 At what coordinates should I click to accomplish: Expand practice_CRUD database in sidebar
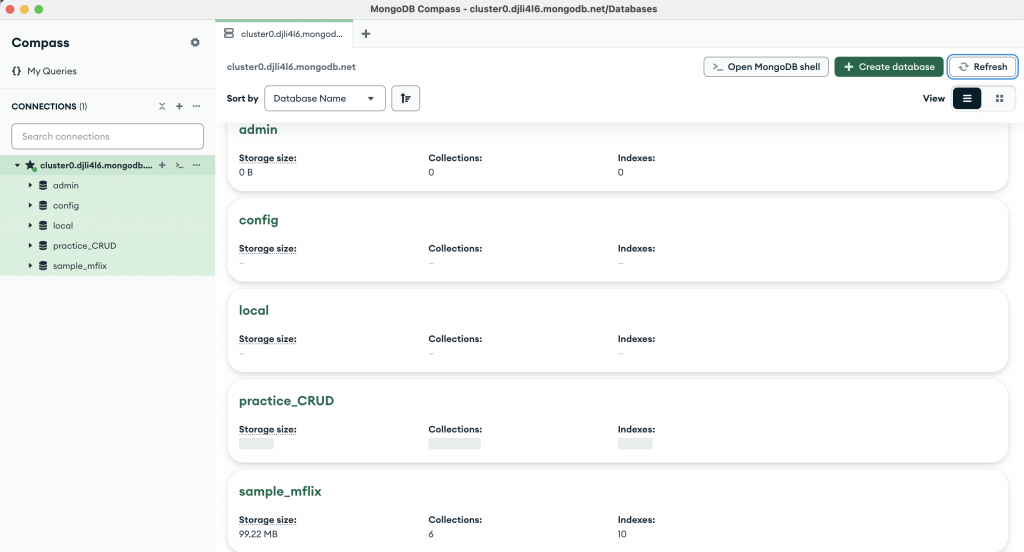tap(30, 246)
